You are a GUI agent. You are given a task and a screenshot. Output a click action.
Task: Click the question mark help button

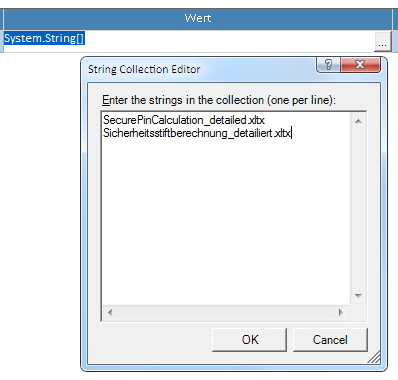click(328, 64)
